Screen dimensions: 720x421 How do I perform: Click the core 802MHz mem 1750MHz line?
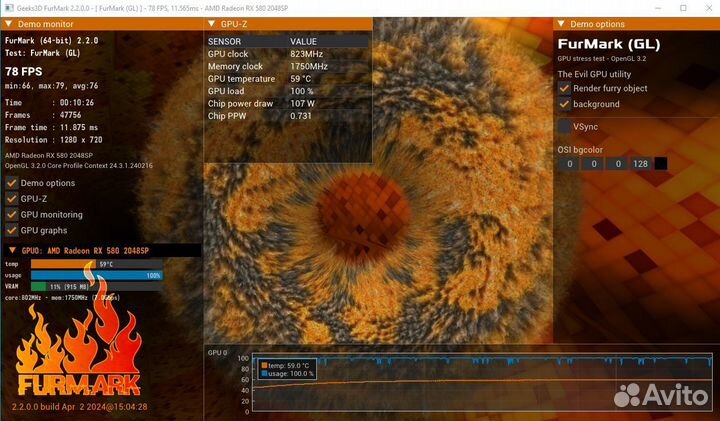pos(62,298)
